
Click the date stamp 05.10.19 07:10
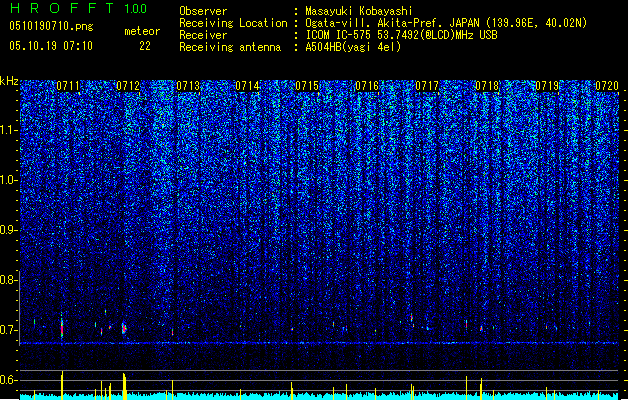pyautogui.click(x=51, y=46)
